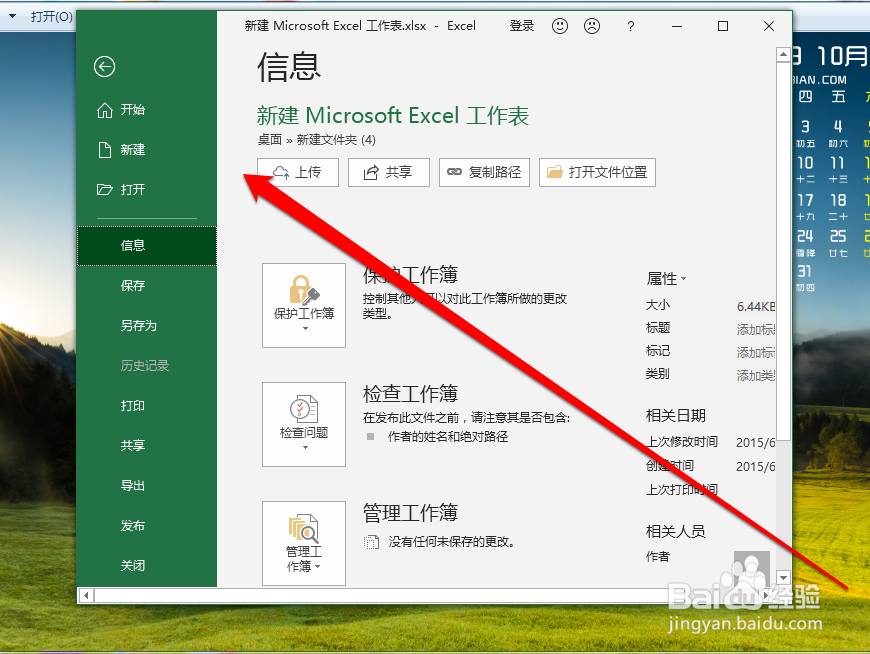Open the 管理工作簿 dropdown button
Image resolution: width=870 pixels, height=654 pixels.
304,544
